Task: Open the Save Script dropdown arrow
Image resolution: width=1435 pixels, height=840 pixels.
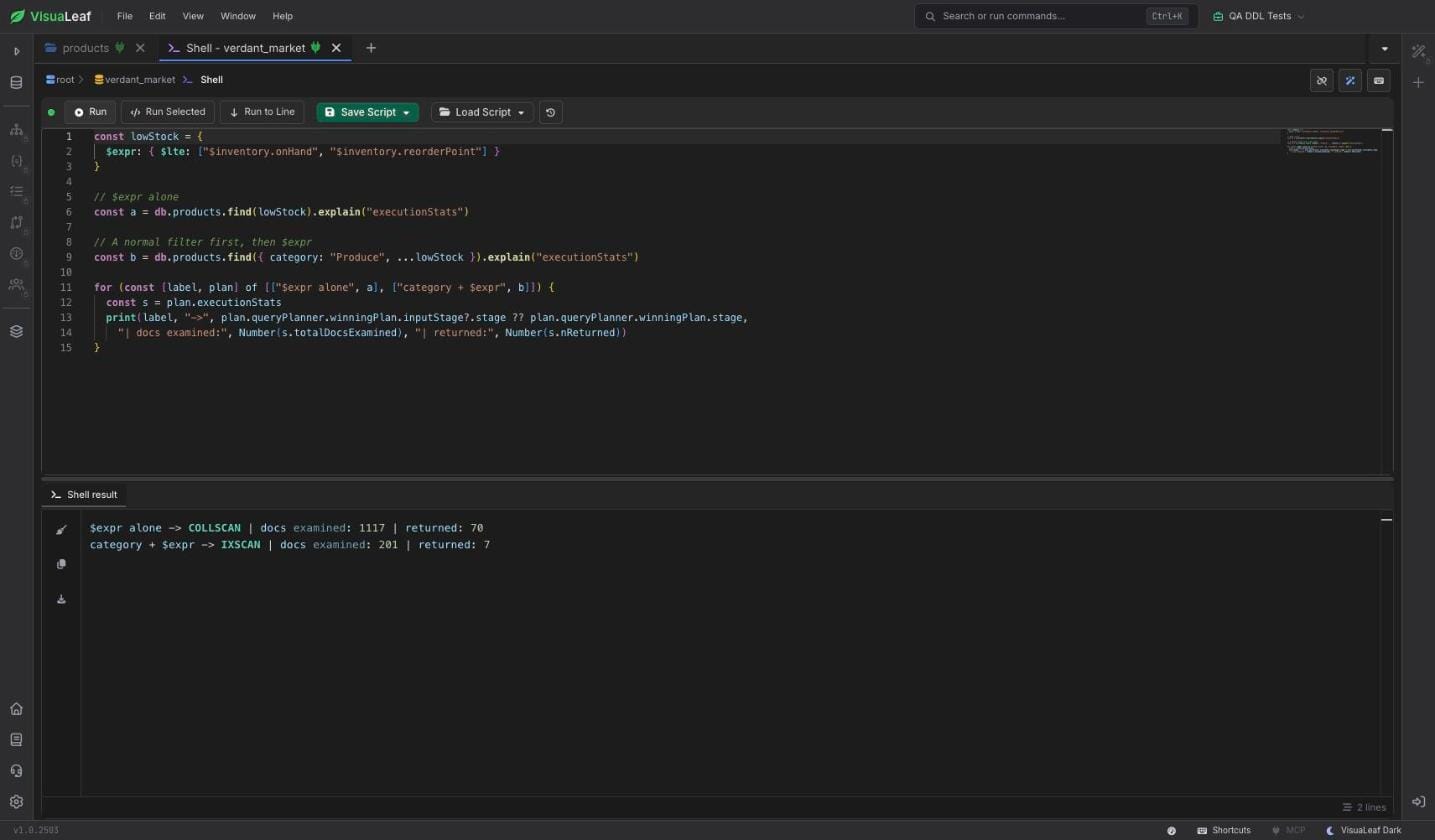Action: 406,113
